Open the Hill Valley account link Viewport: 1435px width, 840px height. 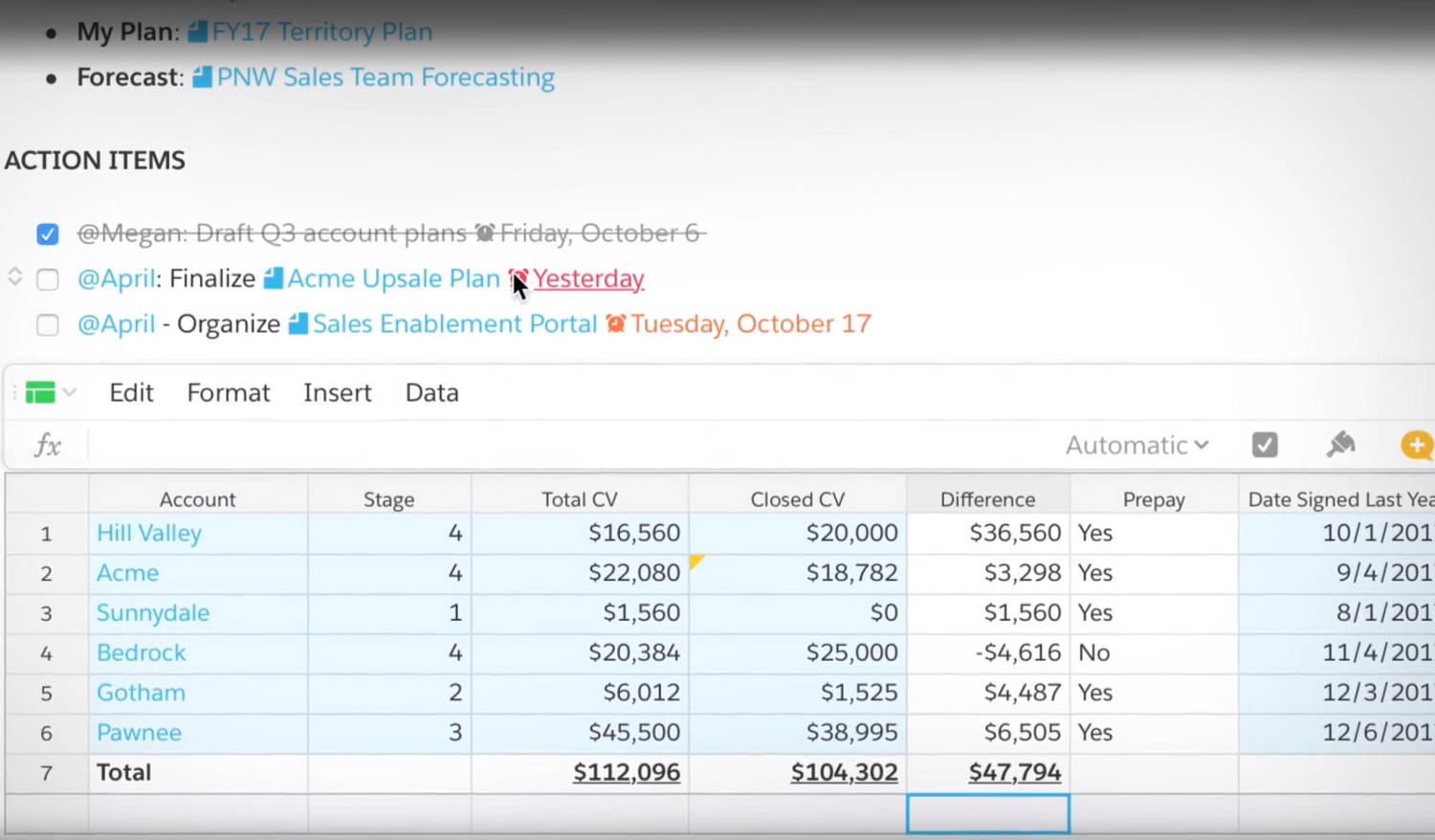[148, 533]
